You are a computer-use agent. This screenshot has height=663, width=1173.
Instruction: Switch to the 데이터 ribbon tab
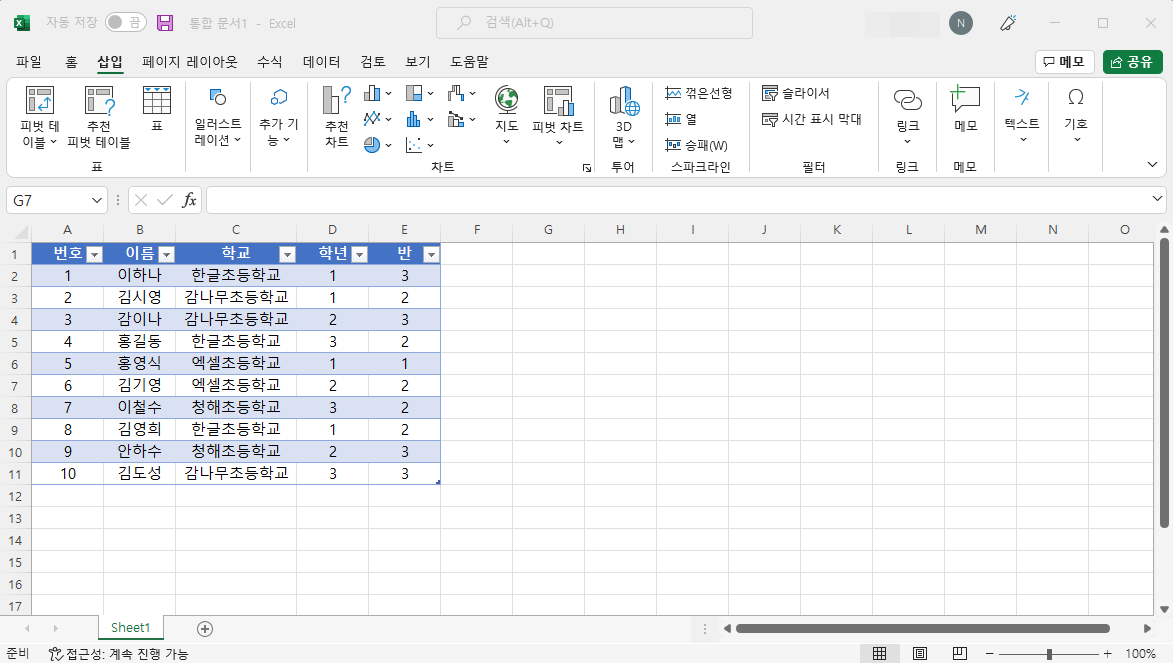[x=319, y=61]
